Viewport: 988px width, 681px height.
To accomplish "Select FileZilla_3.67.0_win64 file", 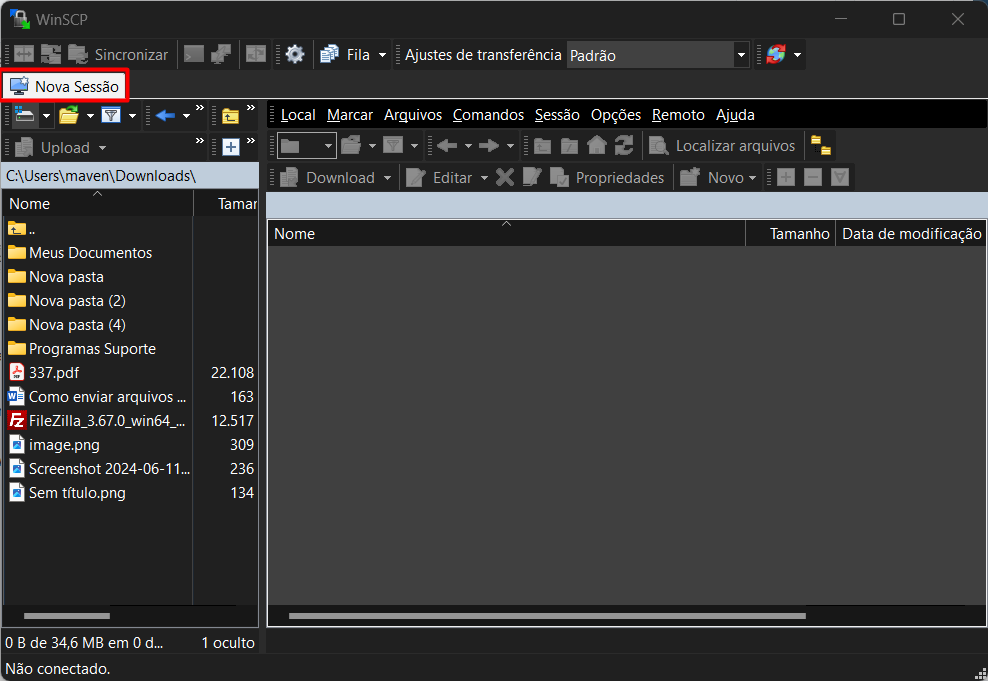I will [x=97, y=420].
